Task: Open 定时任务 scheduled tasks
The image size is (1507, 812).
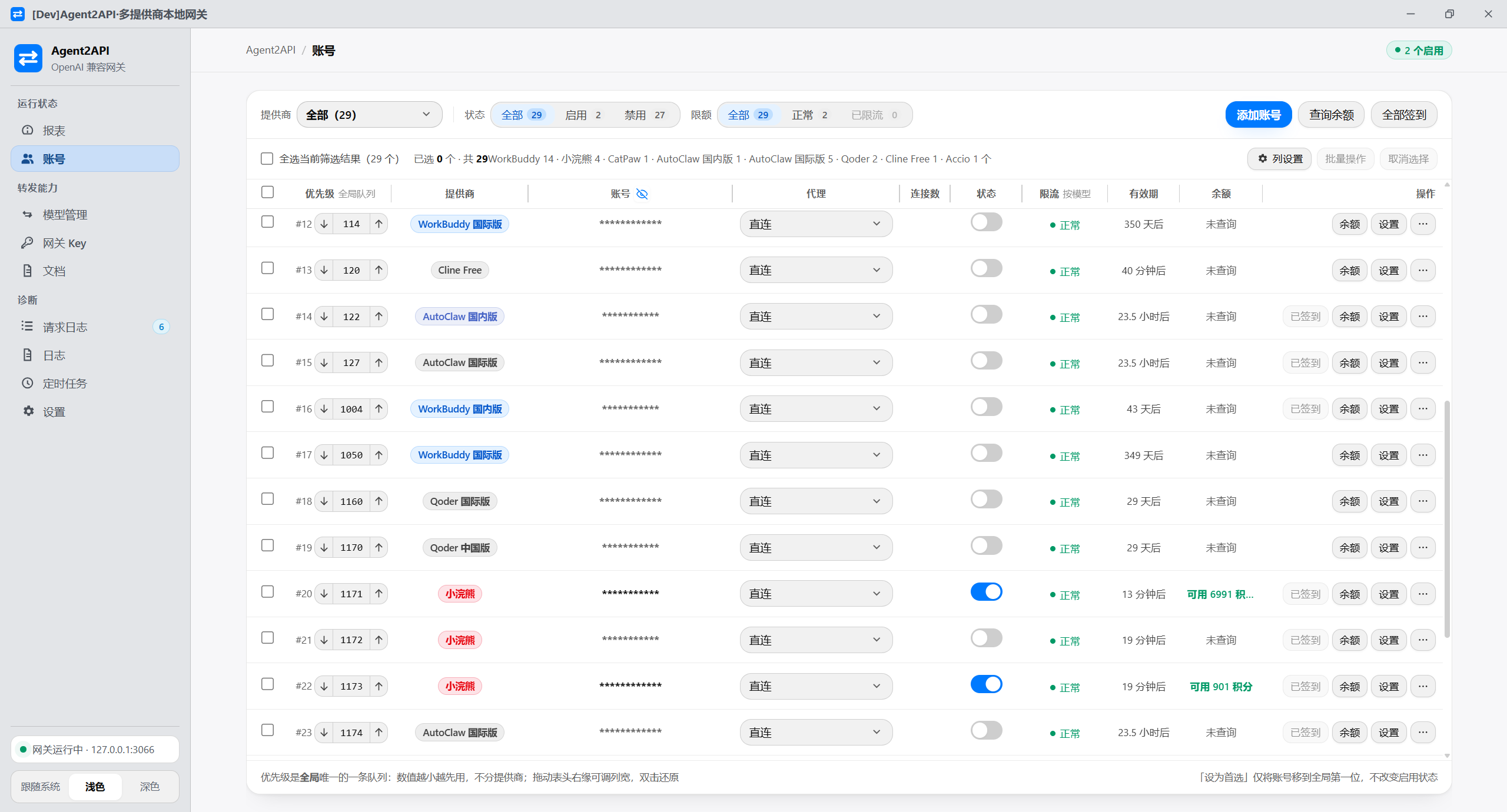Action: click(95, 384)
